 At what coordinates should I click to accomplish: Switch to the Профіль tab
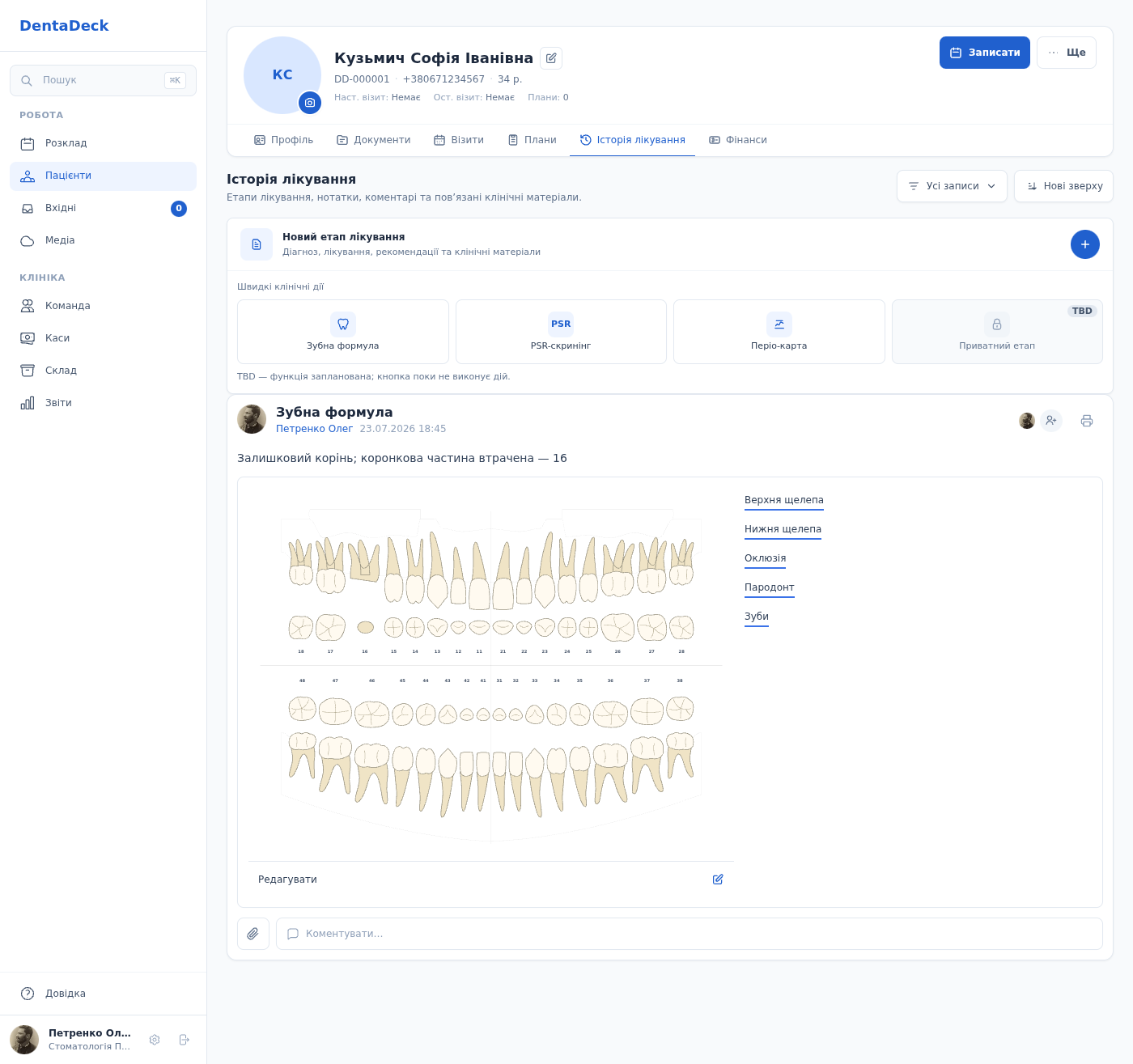[x=283, y=140]
